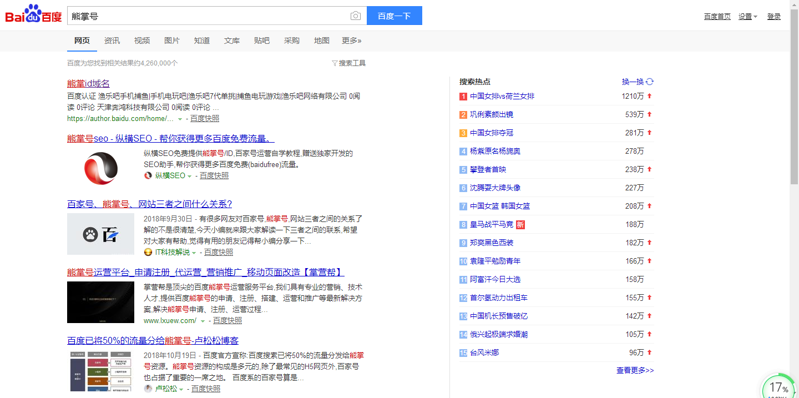Expand dropdown arrow next to 纵横SEO source
The height and width of the screenshot is (398, 799).
point(190,176)
